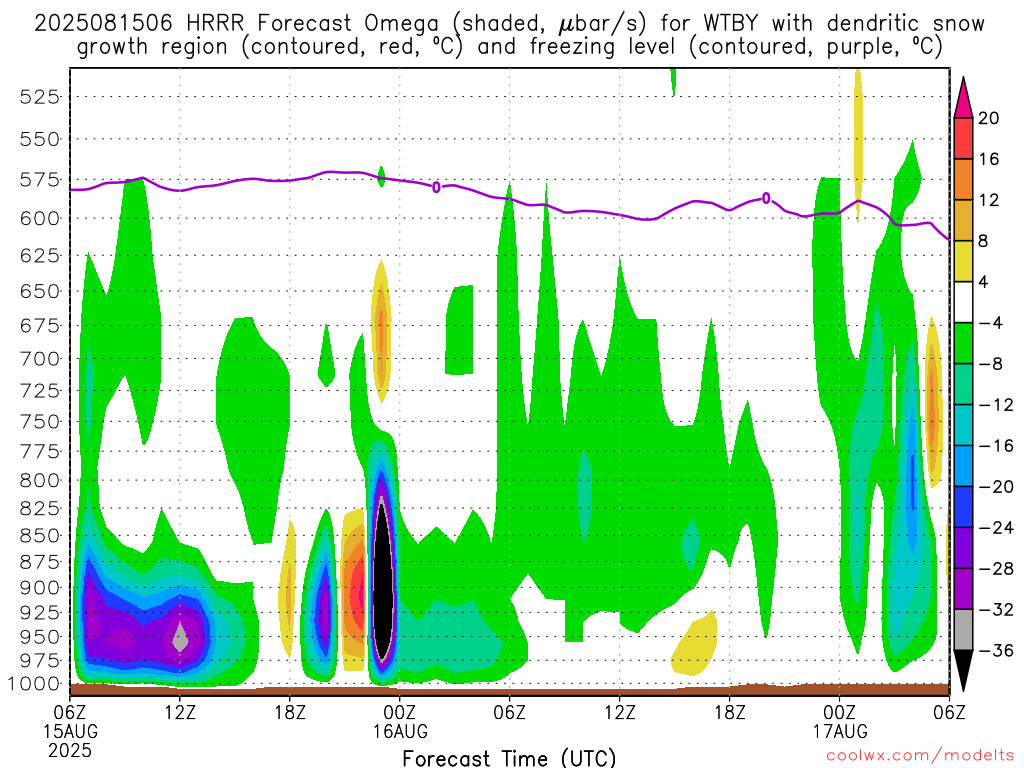Click the 575 pressure level label
The width and height of the screenshot is (1024, 768).
pos(40,180)
